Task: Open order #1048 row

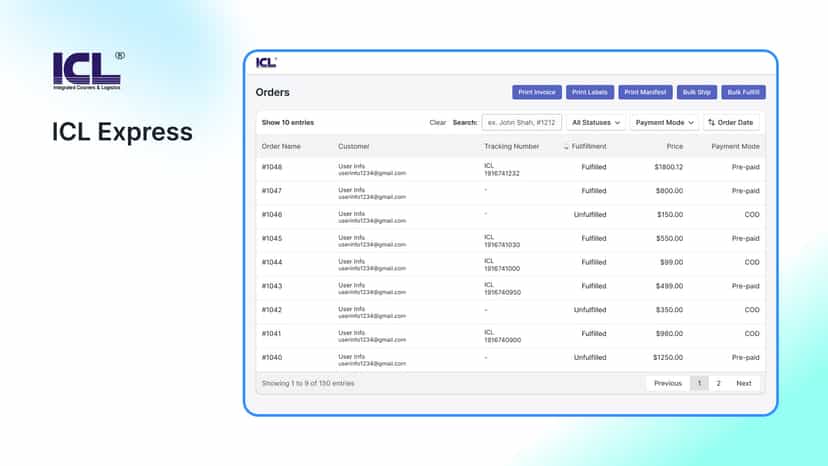Action: click(510, 169)
